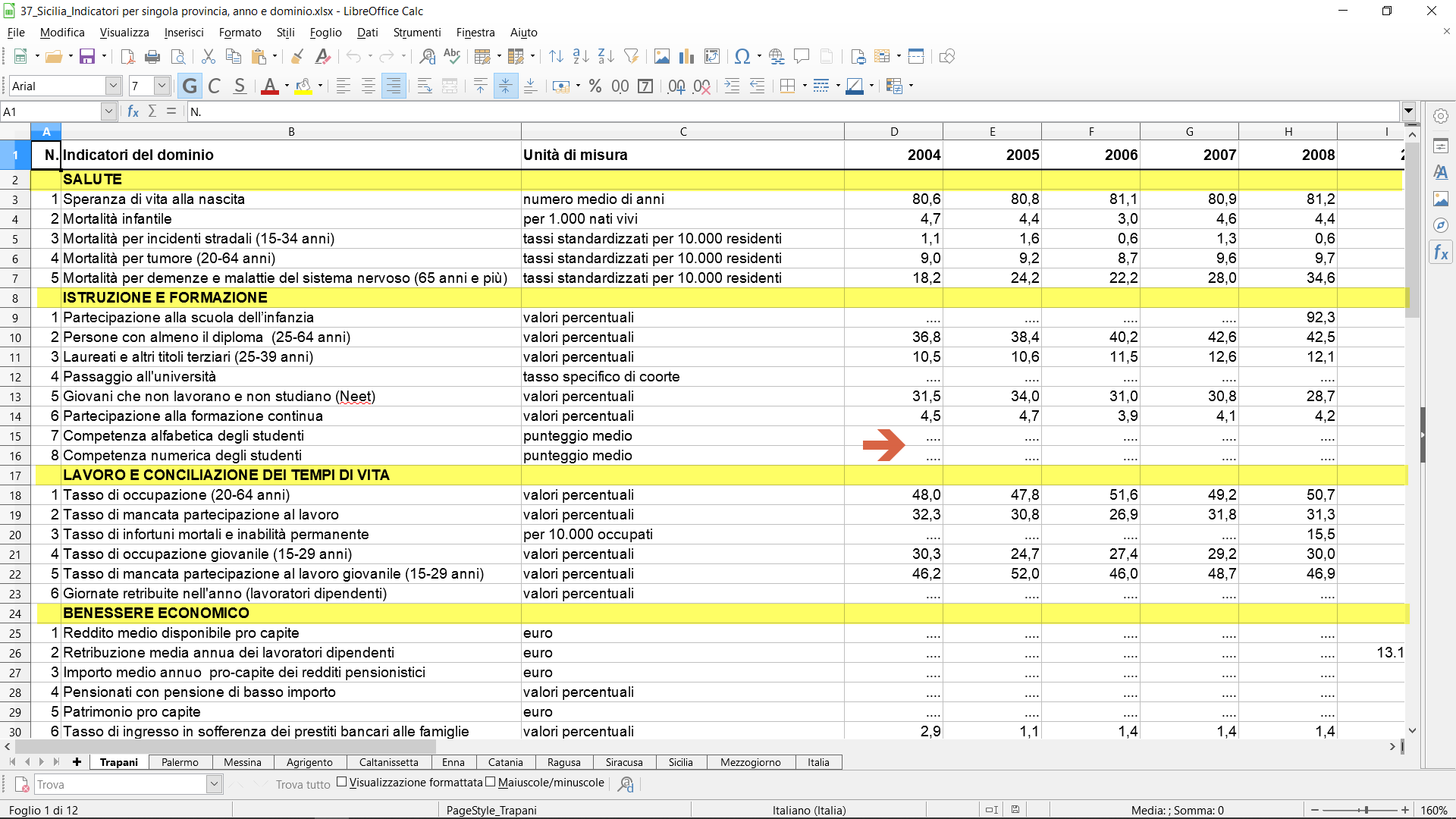Viewport: 1456px width, 819px height.
Task: Enable Visualizzazione formattata checkbox
Action: 342,783
